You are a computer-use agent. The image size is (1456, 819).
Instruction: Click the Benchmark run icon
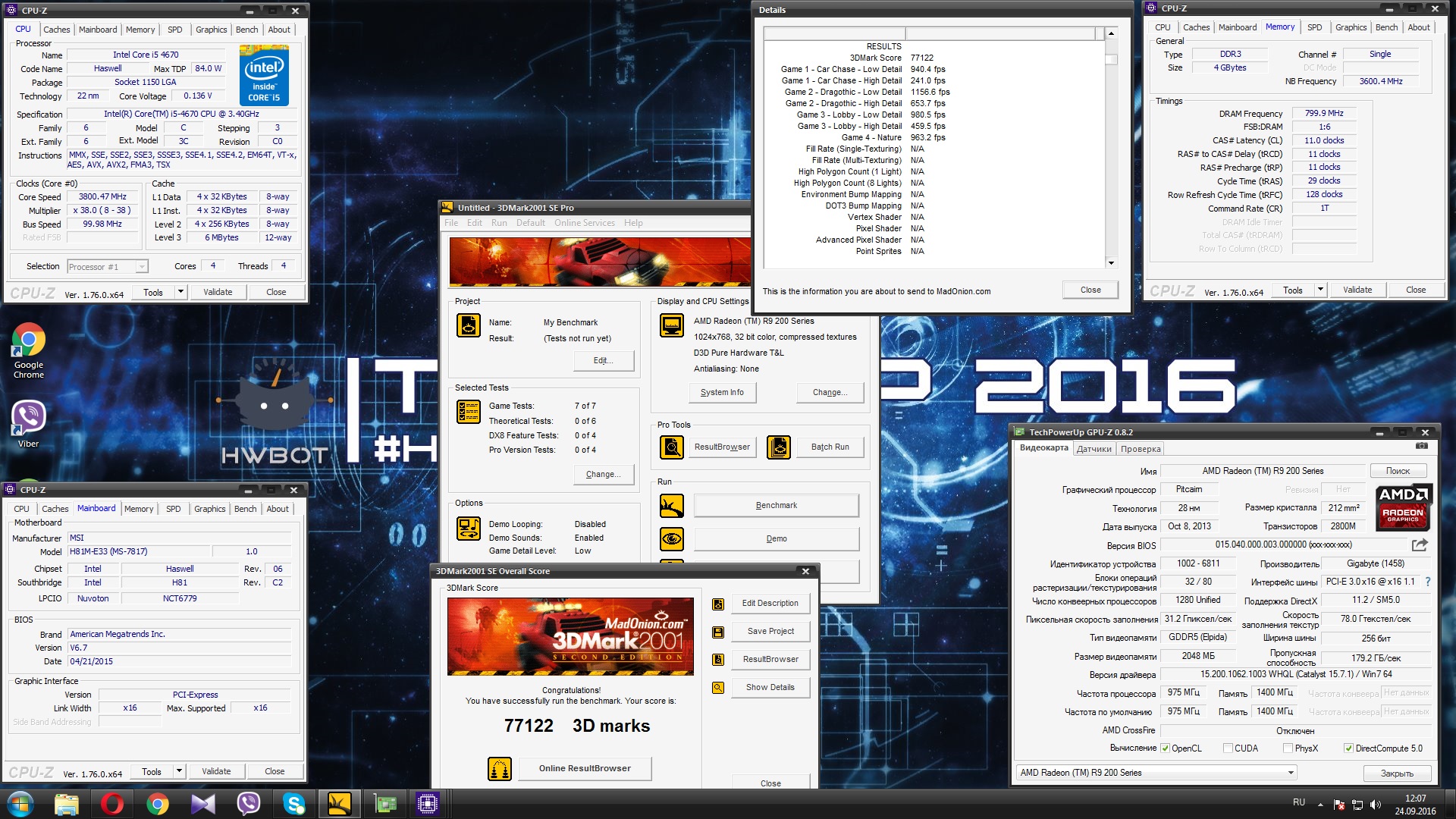click(671, 505)
